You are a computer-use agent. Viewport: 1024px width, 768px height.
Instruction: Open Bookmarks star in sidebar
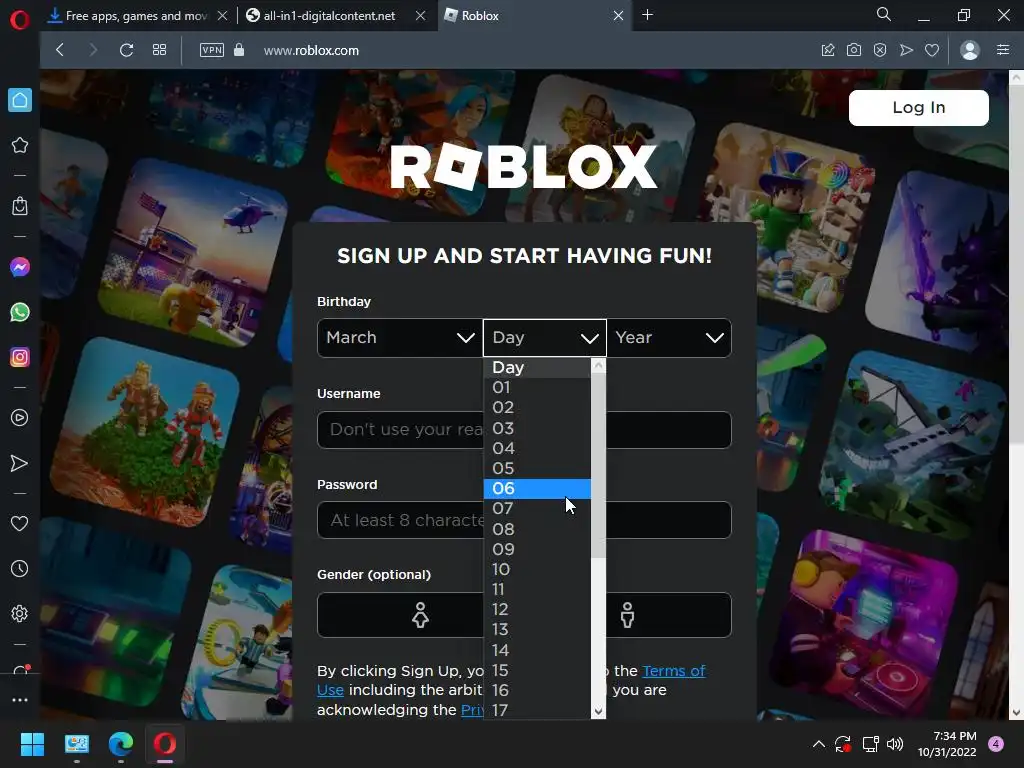[x=20, y=145]
